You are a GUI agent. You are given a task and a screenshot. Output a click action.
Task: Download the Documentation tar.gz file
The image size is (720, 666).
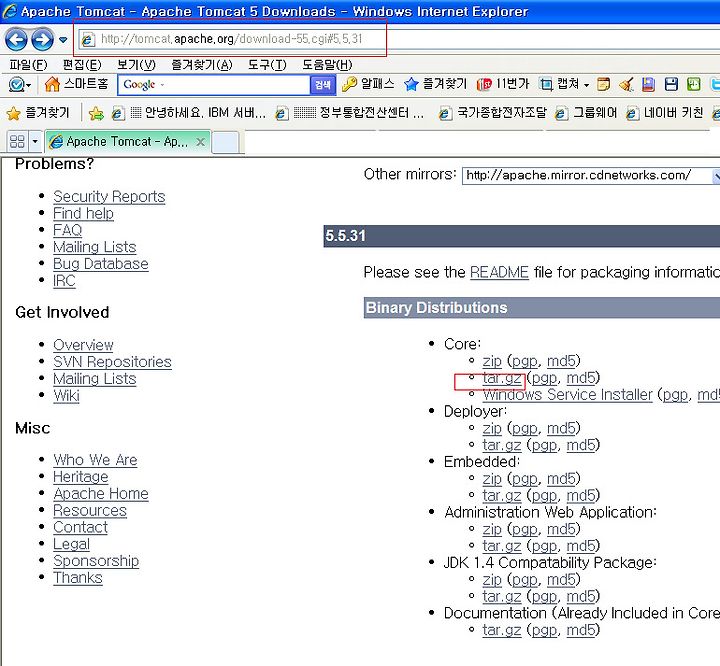(x=501, y=630)
